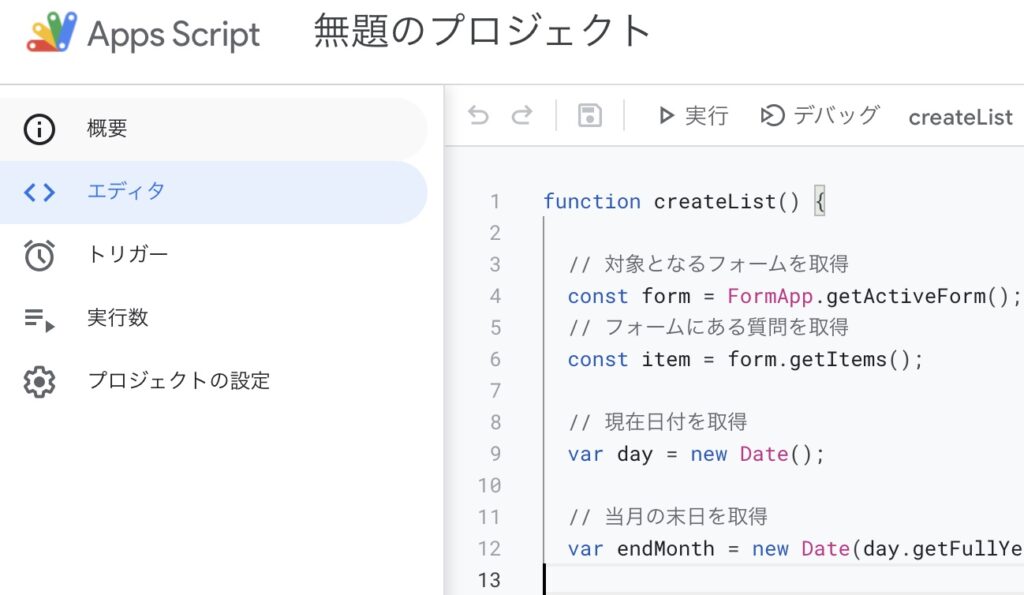Select the エディタ code brackets icon
1024x595 pixels.
[39, 192]
